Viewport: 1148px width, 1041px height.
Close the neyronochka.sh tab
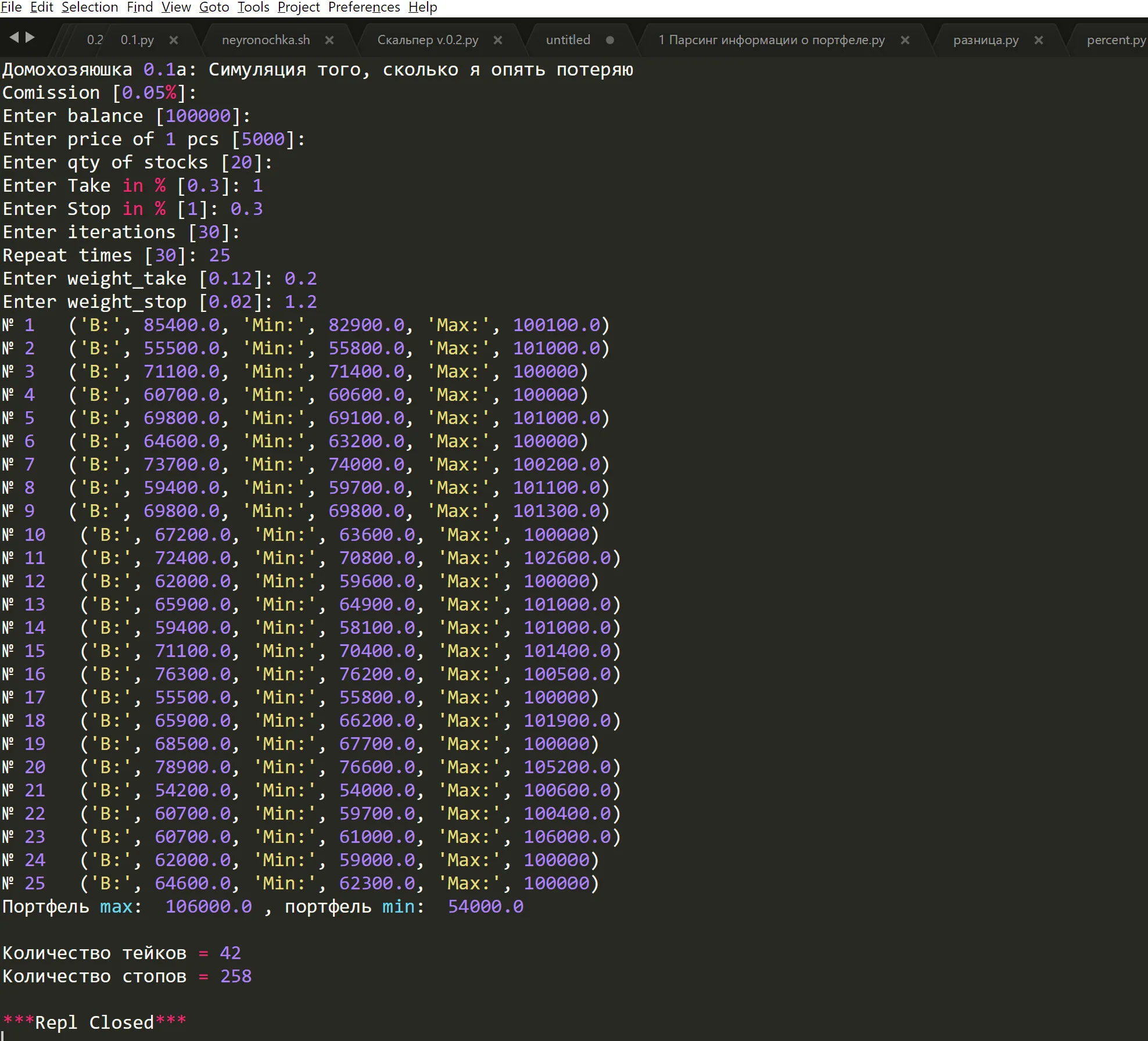tap(329, 40)
